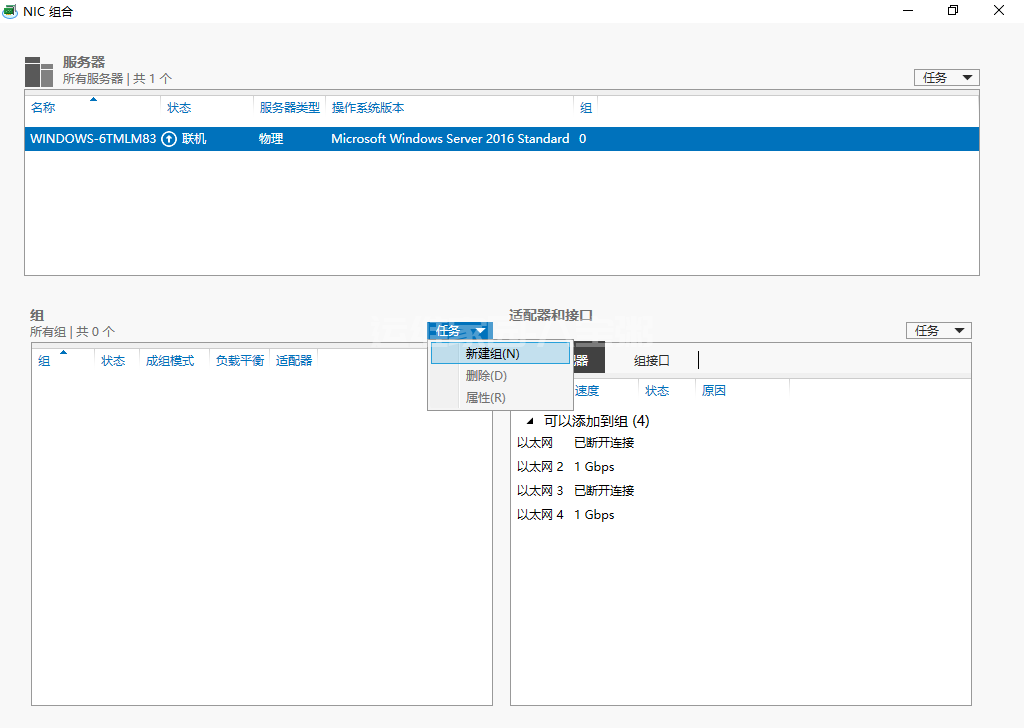The image size is (1024, 728).
Task: Collapse the 组 section's open 任务 dropdown
Action: point(459,331)
